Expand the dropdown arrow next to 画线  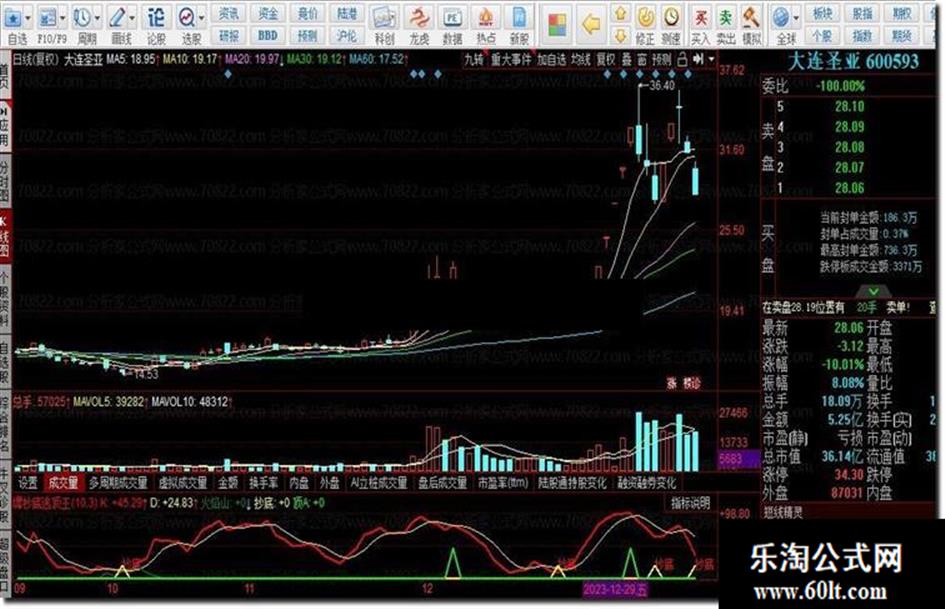(132, 19)
